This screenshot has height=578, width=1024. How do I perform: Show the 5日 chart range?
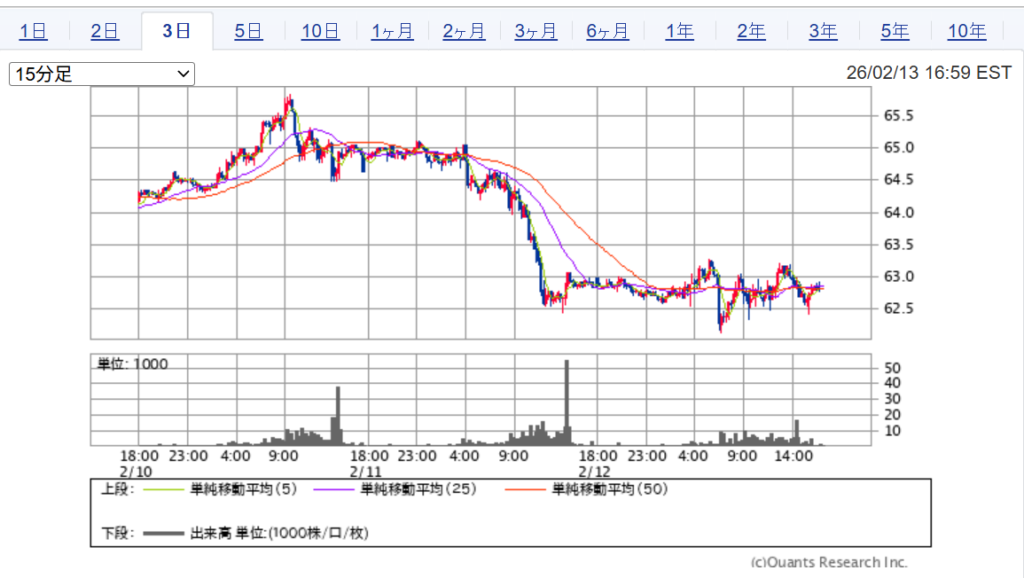[248, 31]
